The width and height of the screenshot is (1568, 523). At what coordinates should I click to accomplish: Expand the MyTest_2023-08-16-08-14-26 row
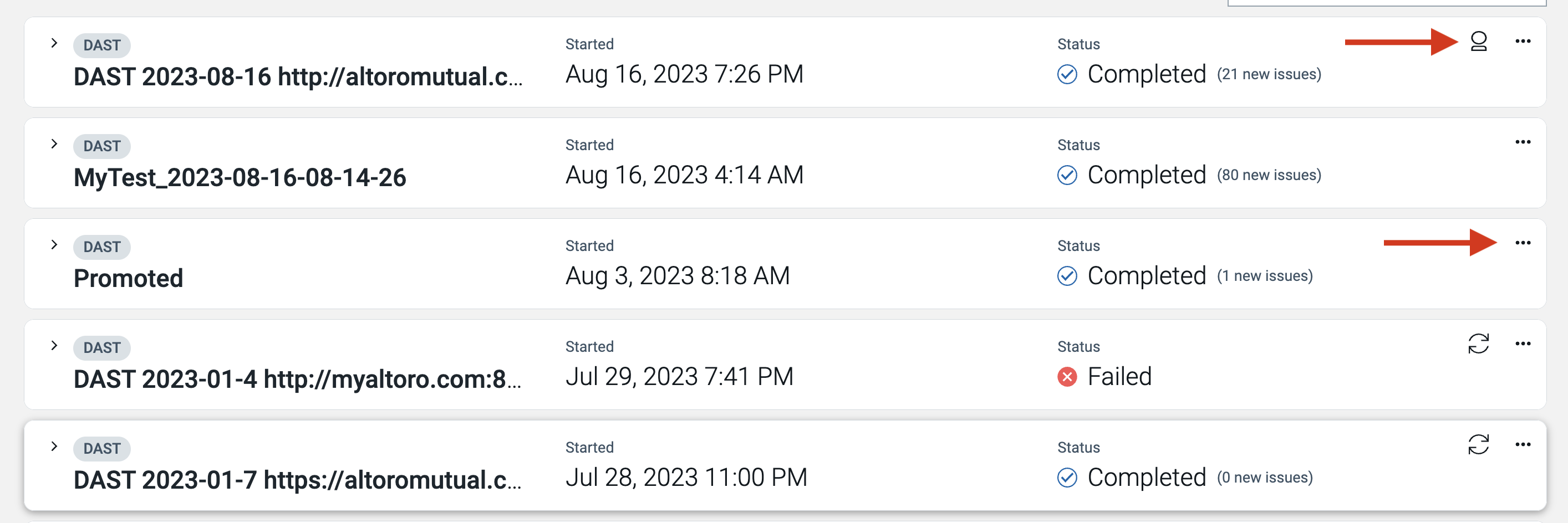click(x=54, y=144)
